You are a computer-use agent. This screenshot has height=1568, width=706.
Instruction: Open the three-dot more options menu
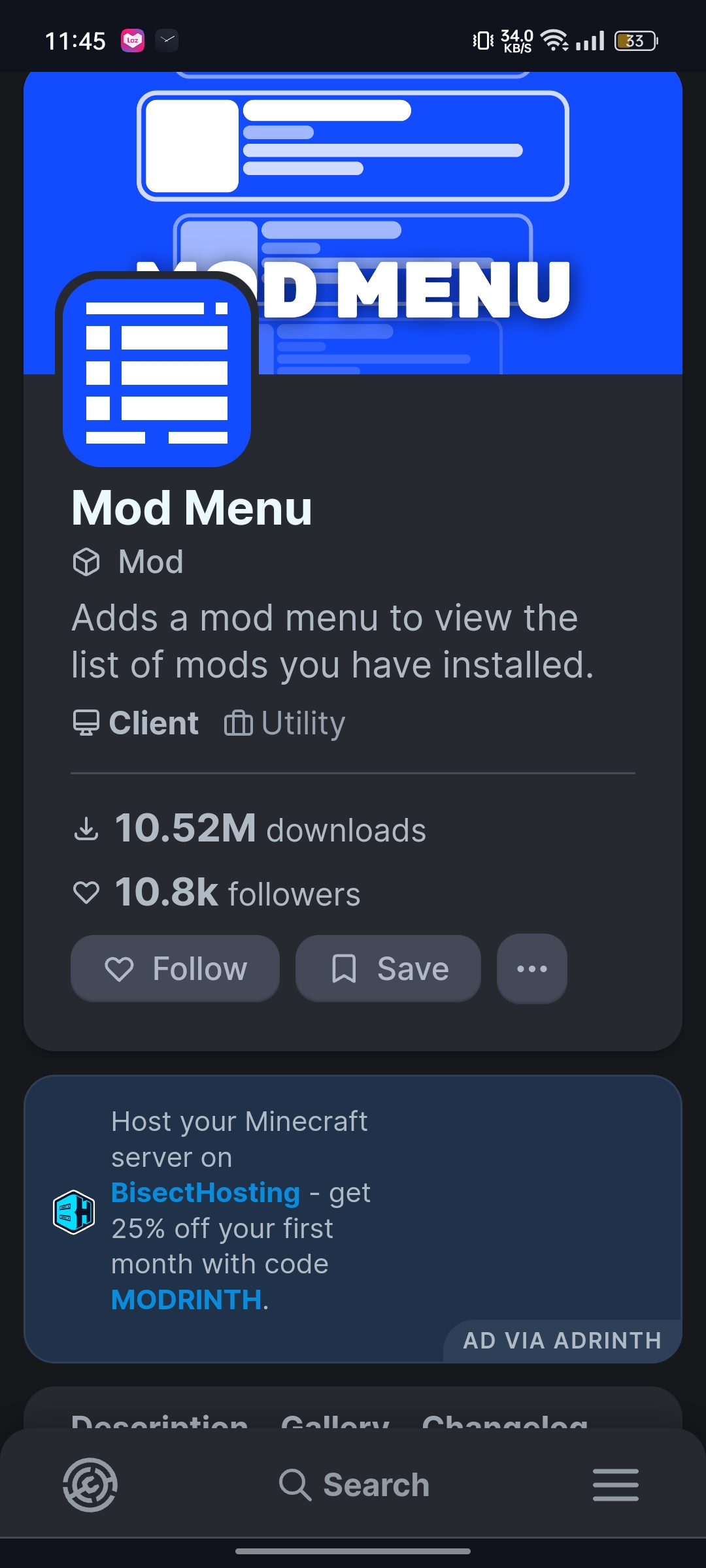532,968
